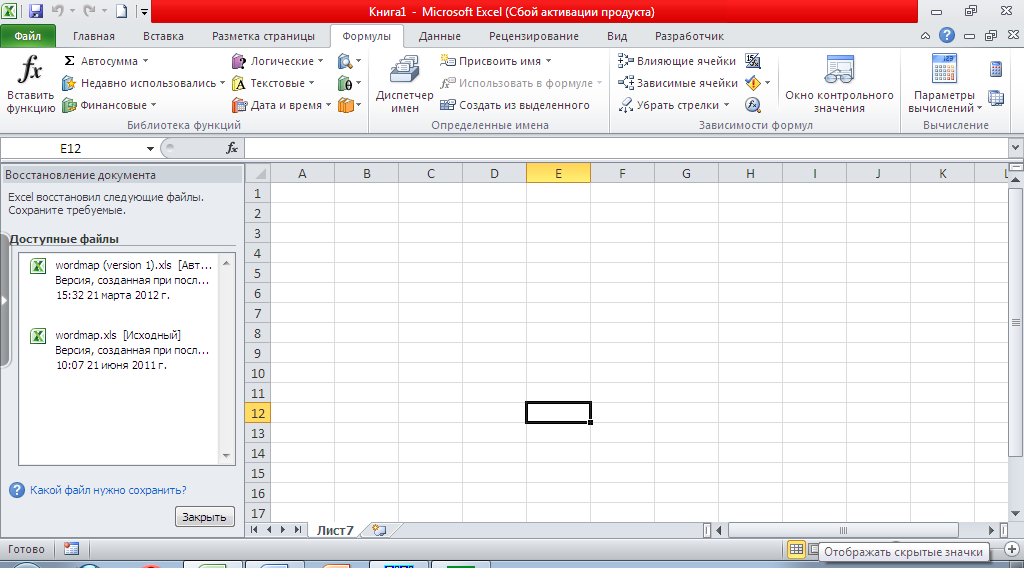
Task: Click the Evaluate Formula magnifier icon
Action: pos(753,105)
